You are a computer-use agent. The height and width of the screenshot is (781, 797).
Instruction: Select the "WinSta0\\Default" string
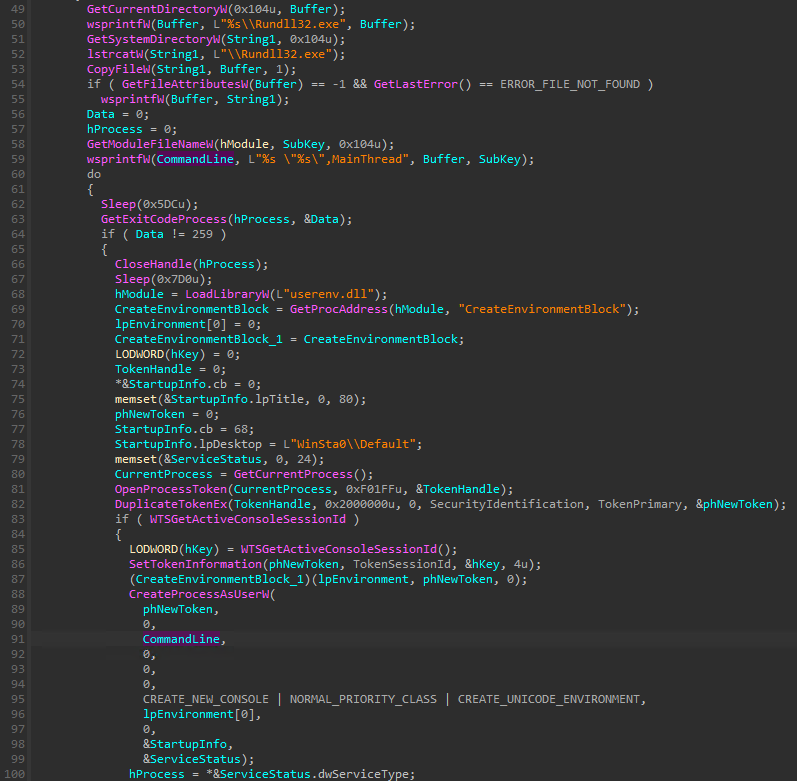[353, 444]
